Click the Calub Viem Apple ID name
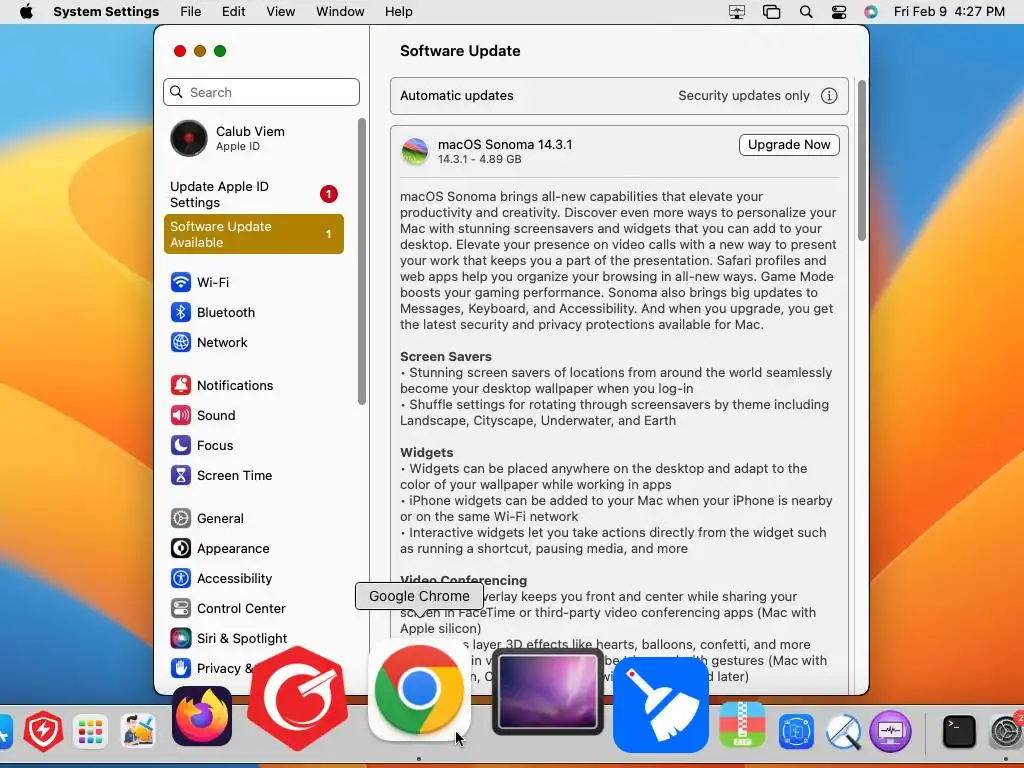The image size is (1024, 768). [250, 131]
